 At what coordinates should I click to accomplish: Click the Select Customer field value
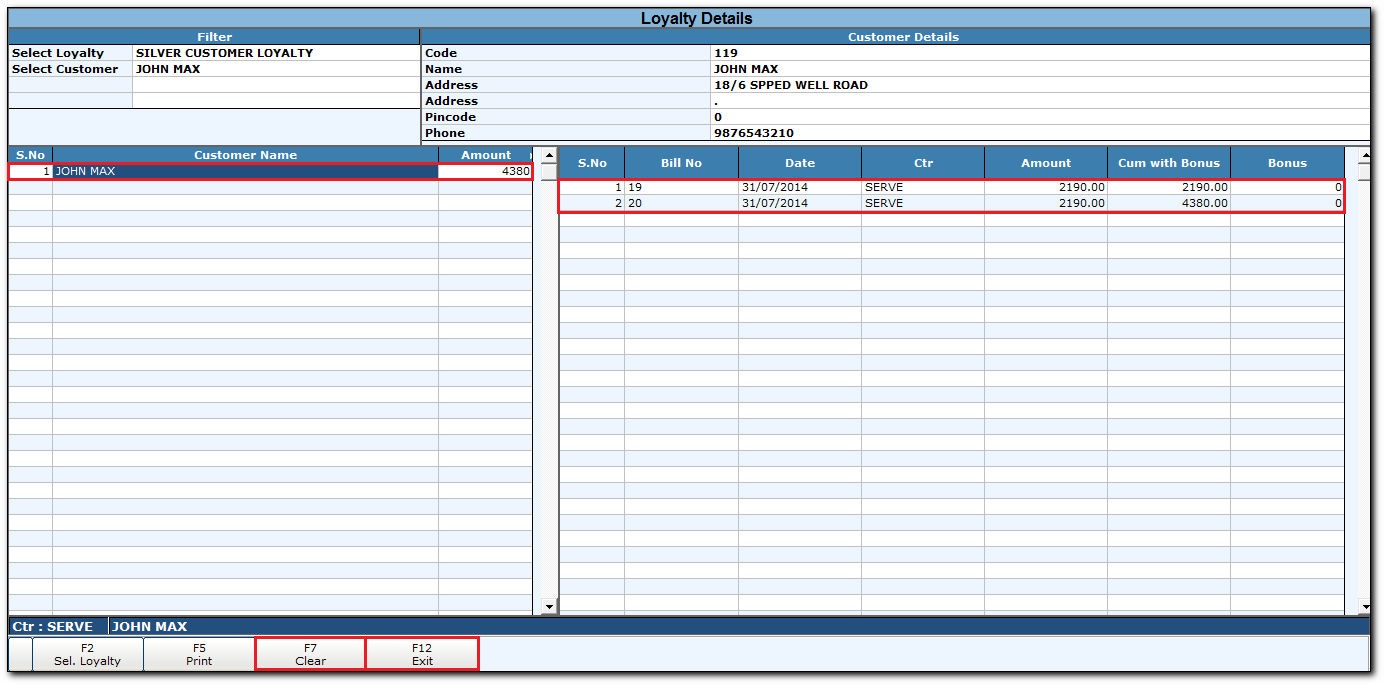tap(275, 69)
